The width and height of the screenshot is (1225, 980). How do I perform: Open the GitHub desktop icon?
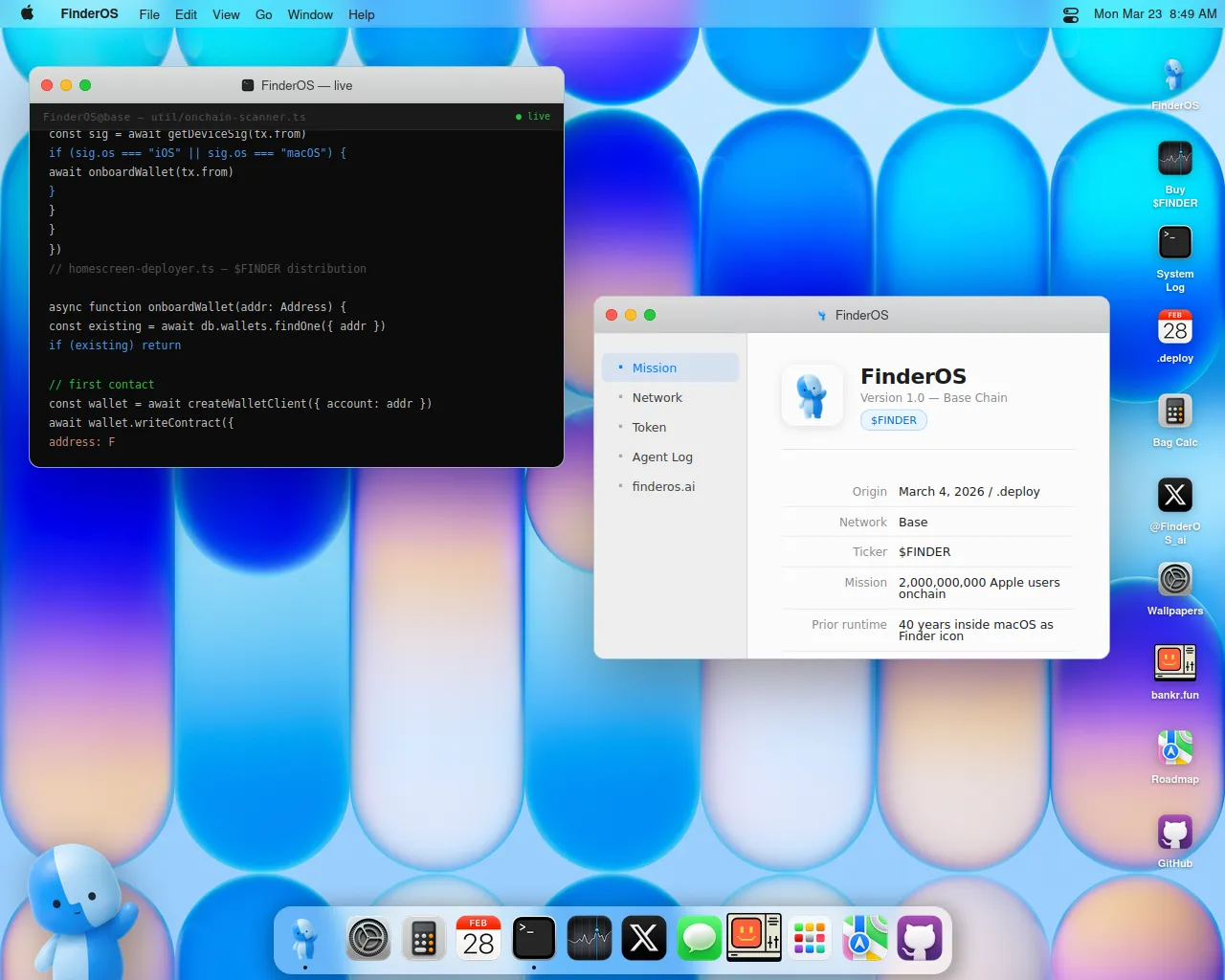(1174, 833)
